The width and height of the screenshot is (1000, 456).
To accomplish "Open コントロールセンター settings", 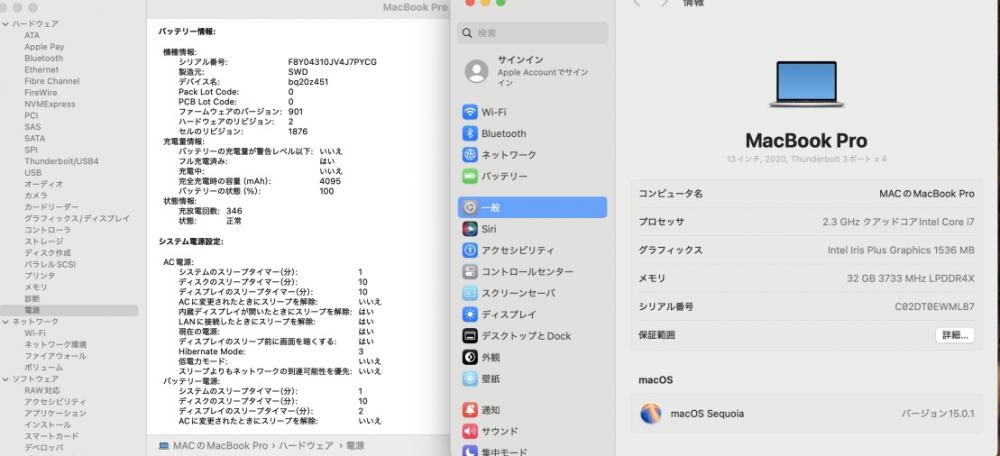I will click(x=532, y=272).
